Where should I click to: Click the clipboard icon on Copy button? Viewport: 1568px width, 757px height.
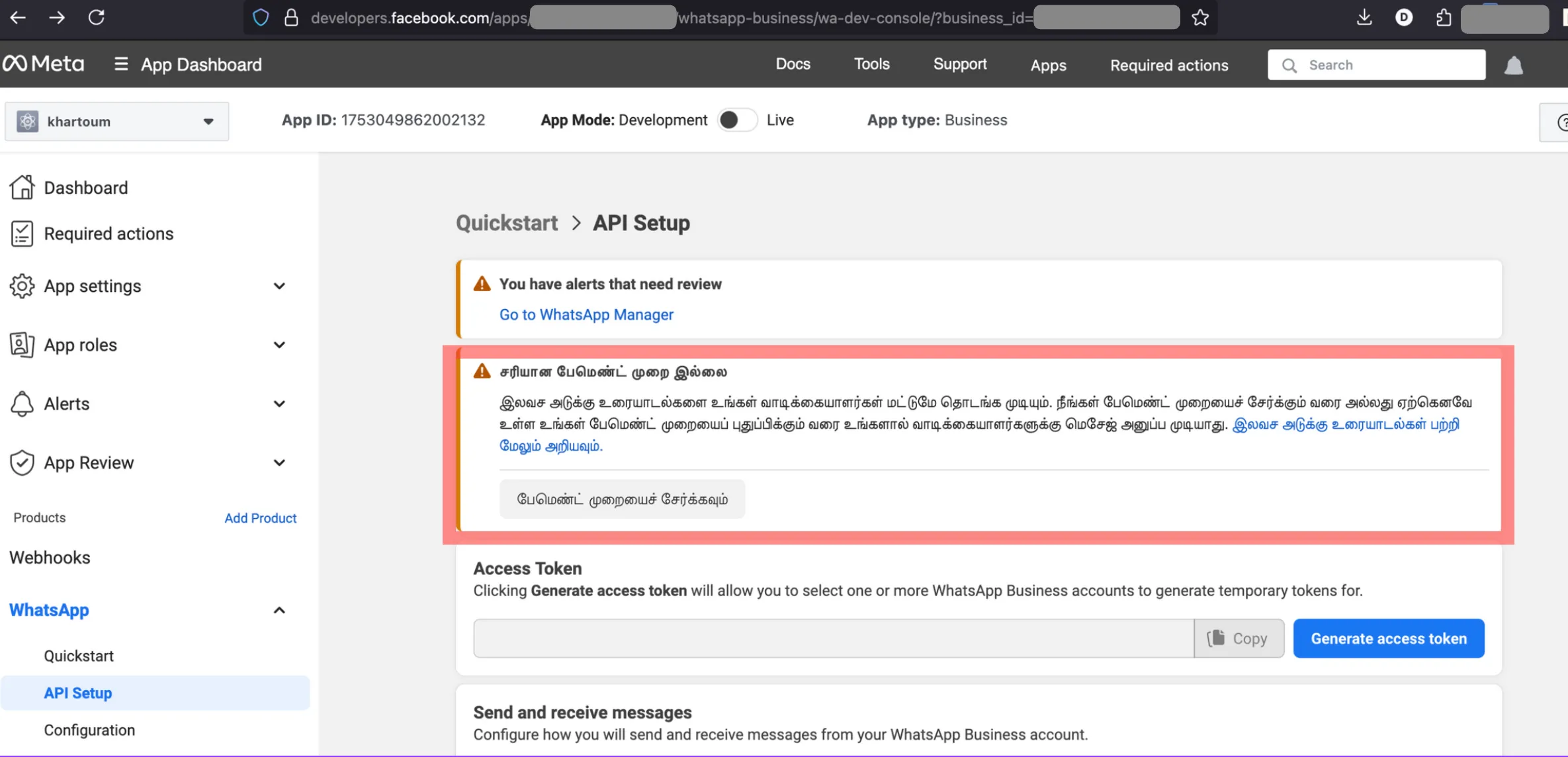pos(1216,638)
